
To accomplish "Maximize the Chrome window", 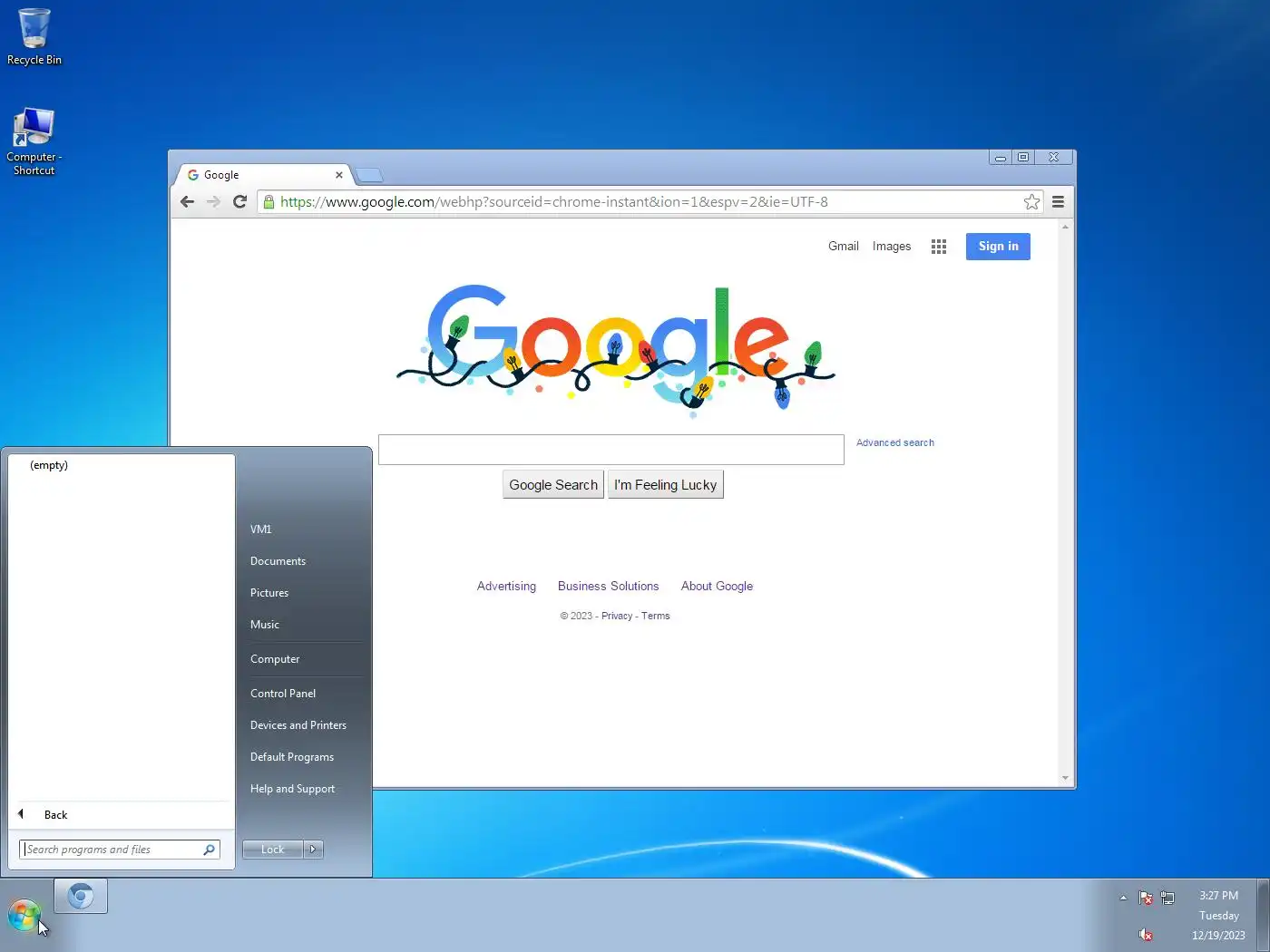I will coord(1023,157).
